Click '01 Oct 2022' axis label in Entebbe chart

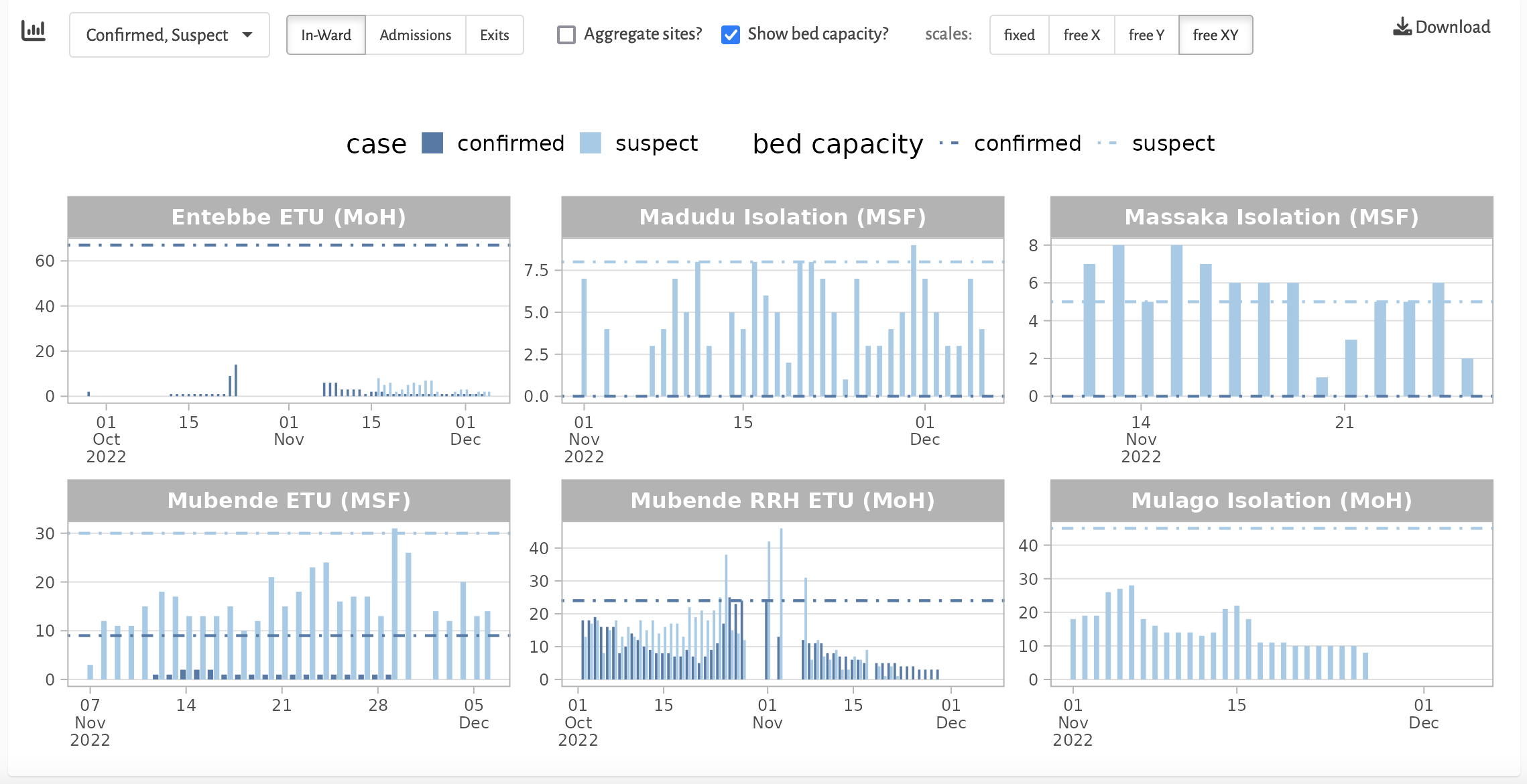tap(106, 440)
